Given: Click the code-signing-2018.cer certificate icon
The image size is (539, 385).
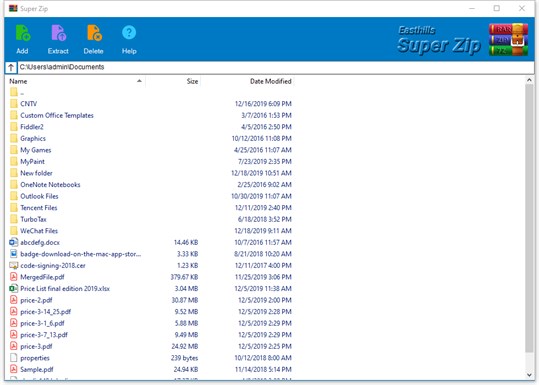Looking at the screenshot, I should tap(13, 265).
